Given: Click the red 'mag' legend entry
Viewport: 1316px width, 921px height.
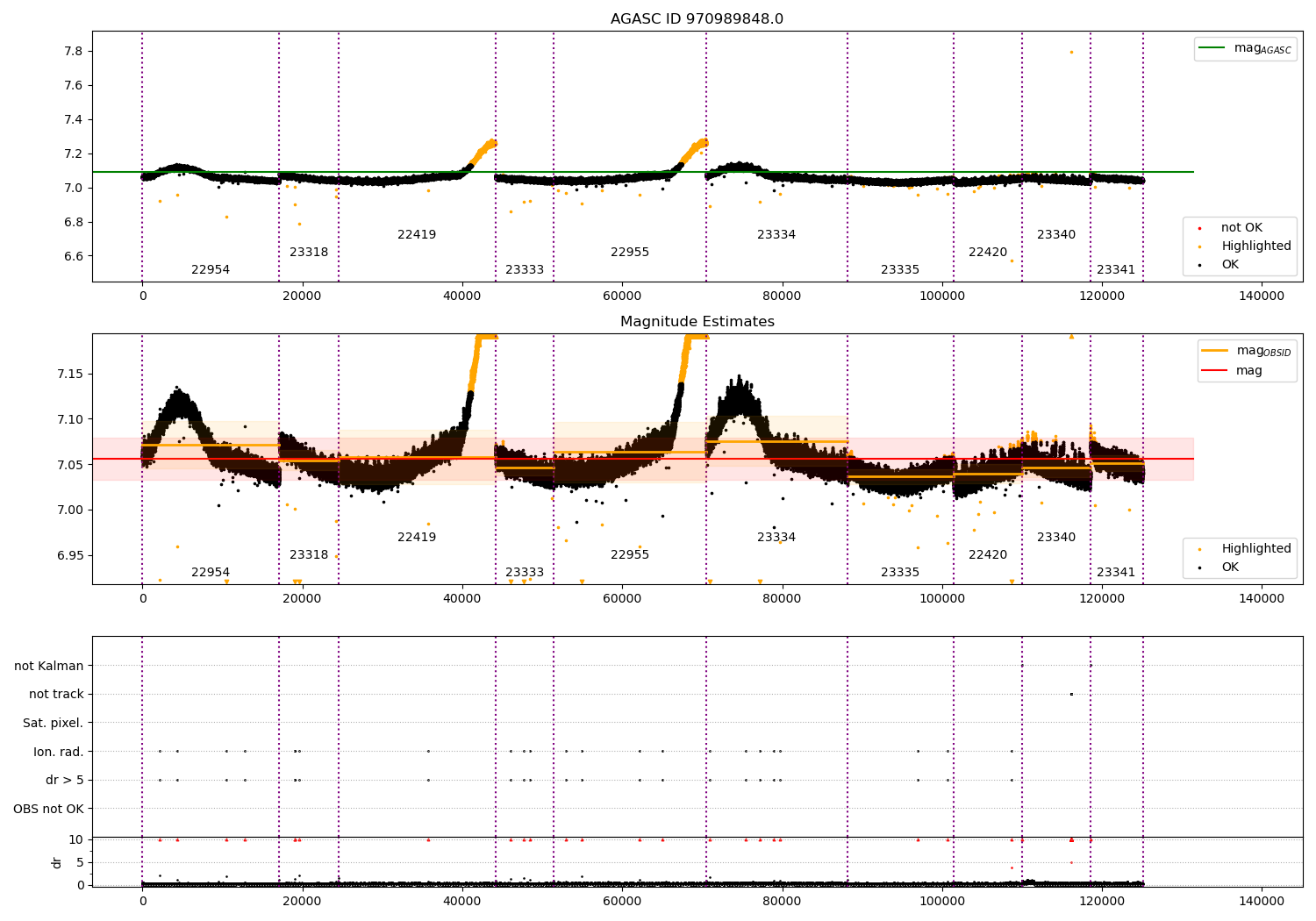Looking at the screenshot, I should click(x=1233, y=371).
